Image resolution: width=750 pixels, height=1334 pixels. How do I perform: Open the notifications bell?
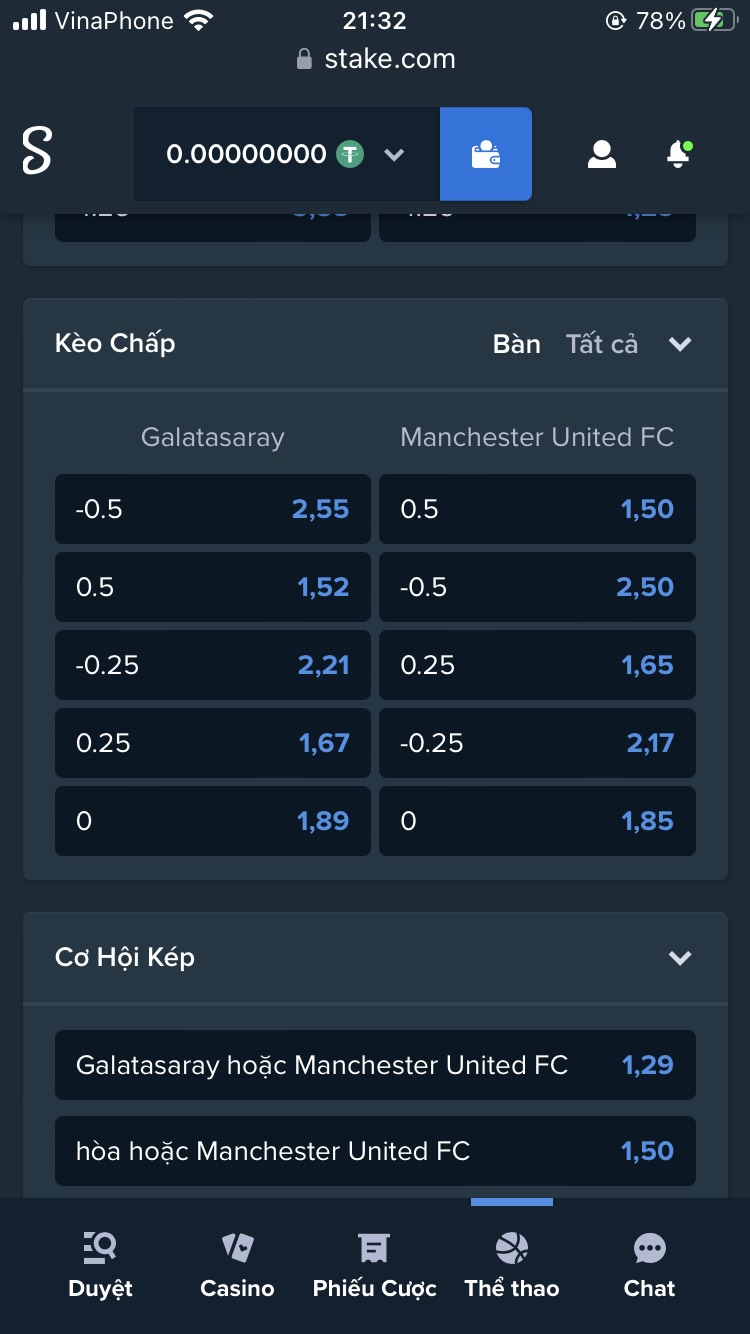(678, 154)
